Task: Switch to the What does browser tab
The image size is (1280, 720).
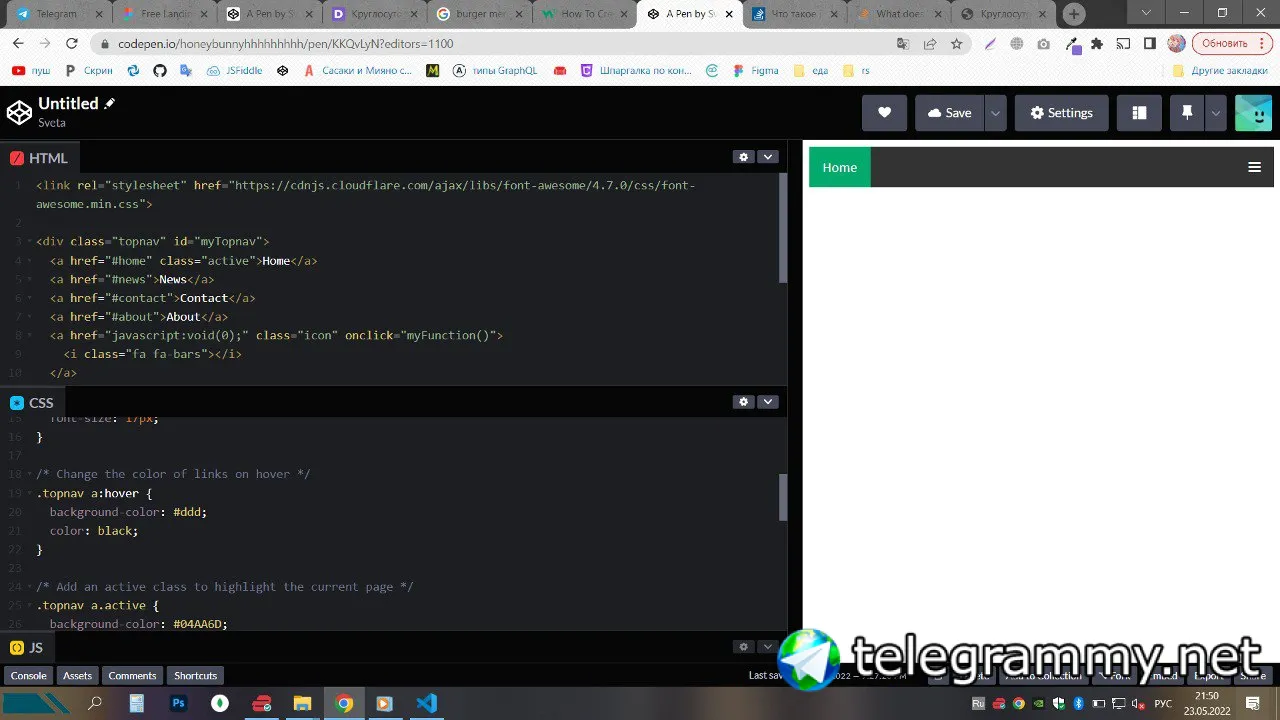Action: [x=900, y=14]
